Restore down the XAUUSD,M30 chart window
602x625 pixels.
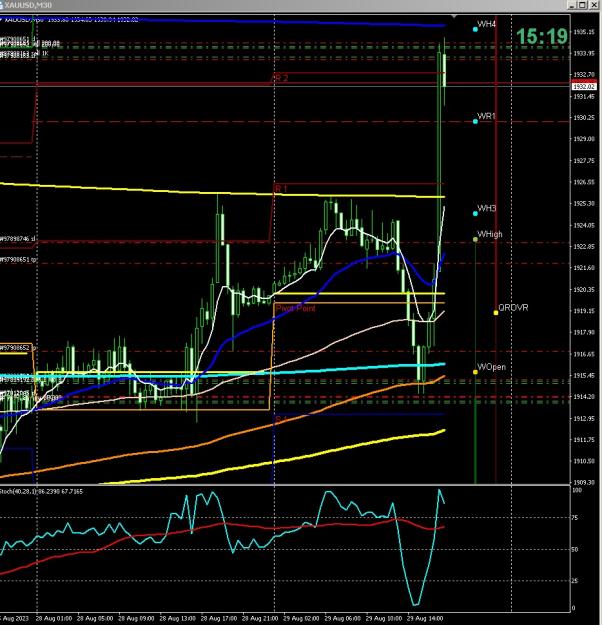582,4
